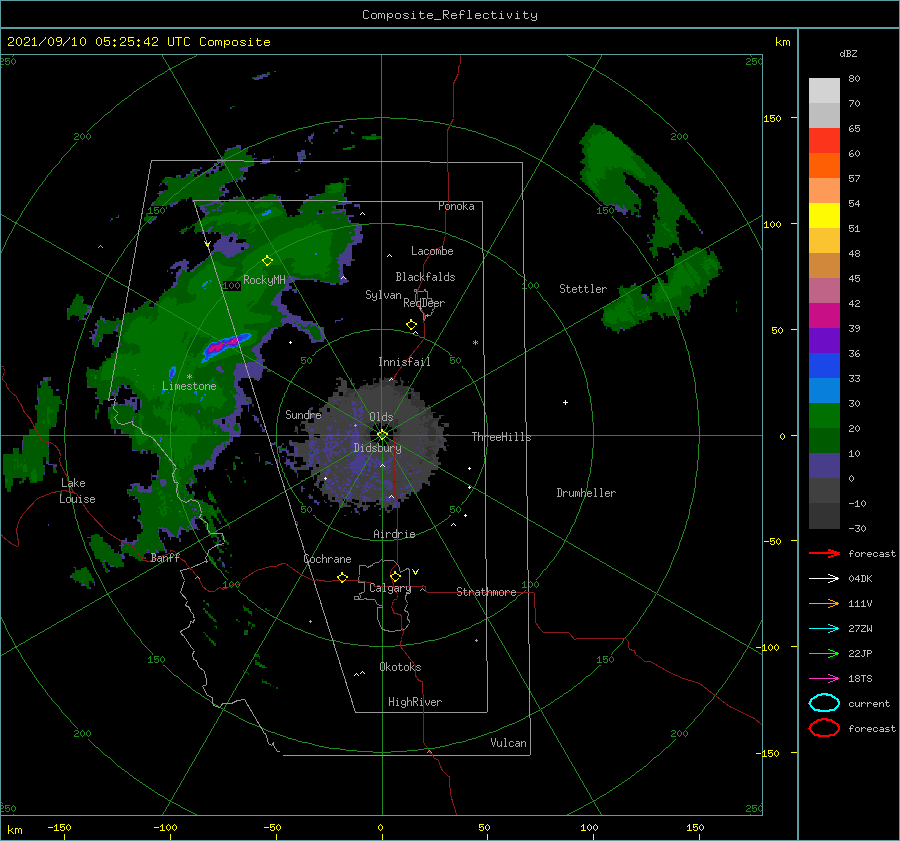900x841 pixels.
Task: Click the white plus marker north of Drumheller
Action: click(x=565, y=402)
